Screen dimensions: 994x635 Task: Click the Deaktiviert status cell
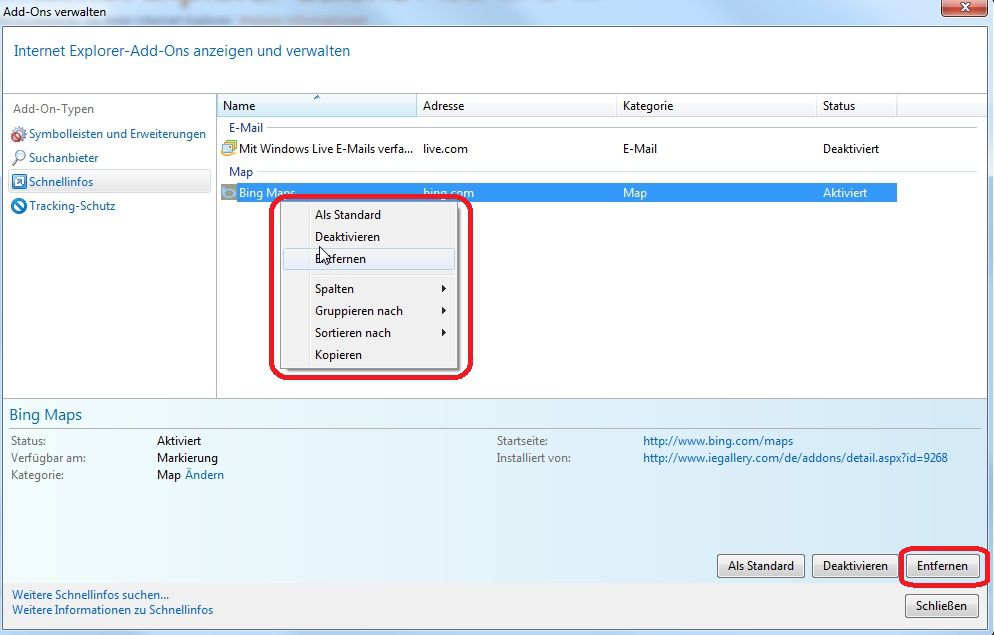(x=851, y=149)
